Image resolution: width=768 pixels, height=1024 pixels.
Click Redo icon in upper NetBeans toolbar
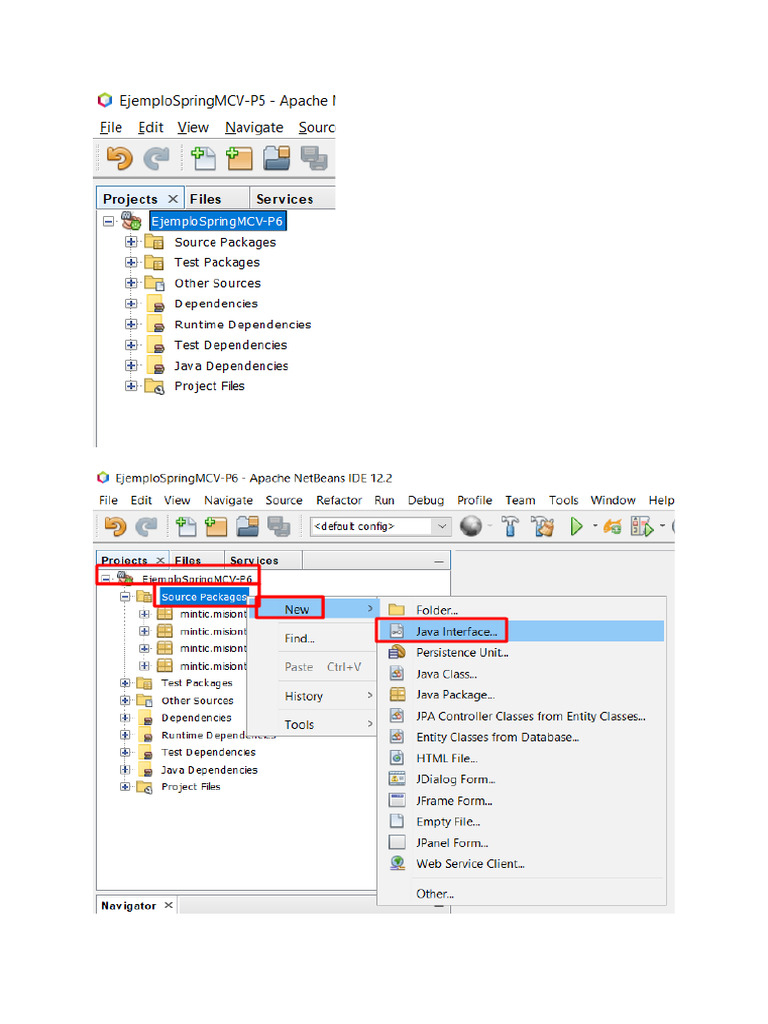pos(156,159)
